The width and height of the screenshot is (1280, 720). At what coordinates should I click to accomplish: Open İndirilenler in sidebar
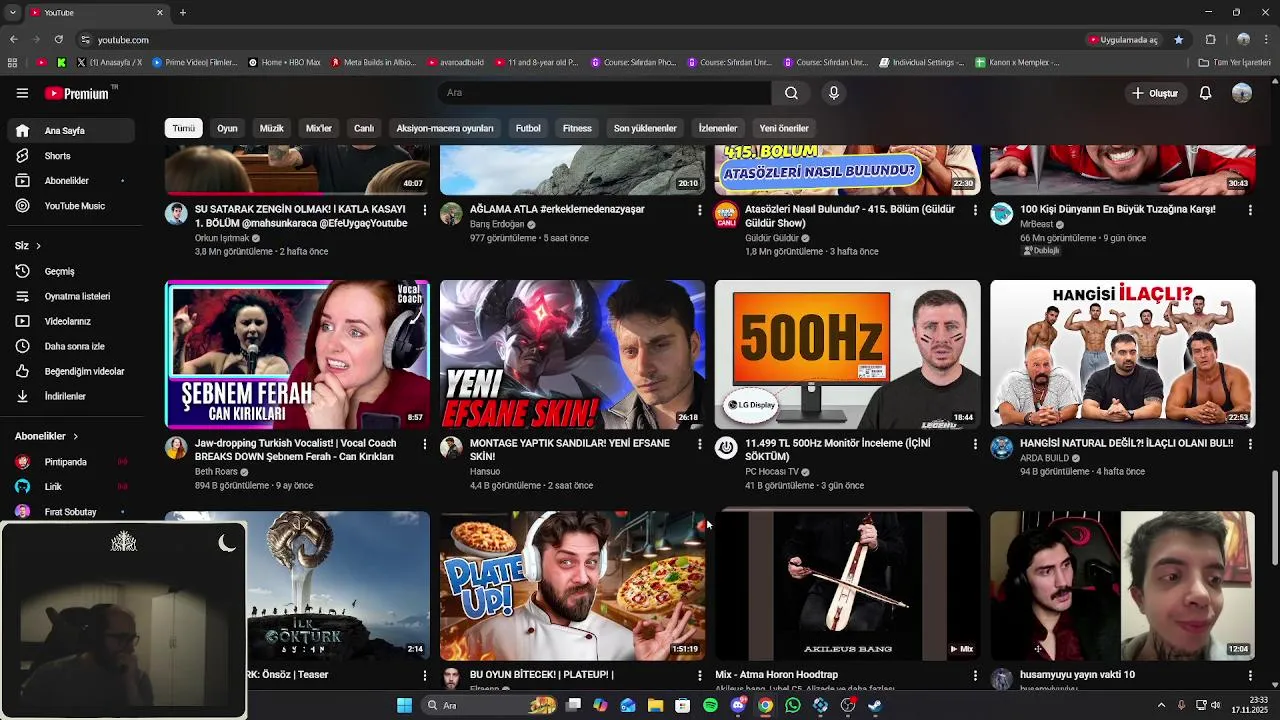[x=70, y=396]
